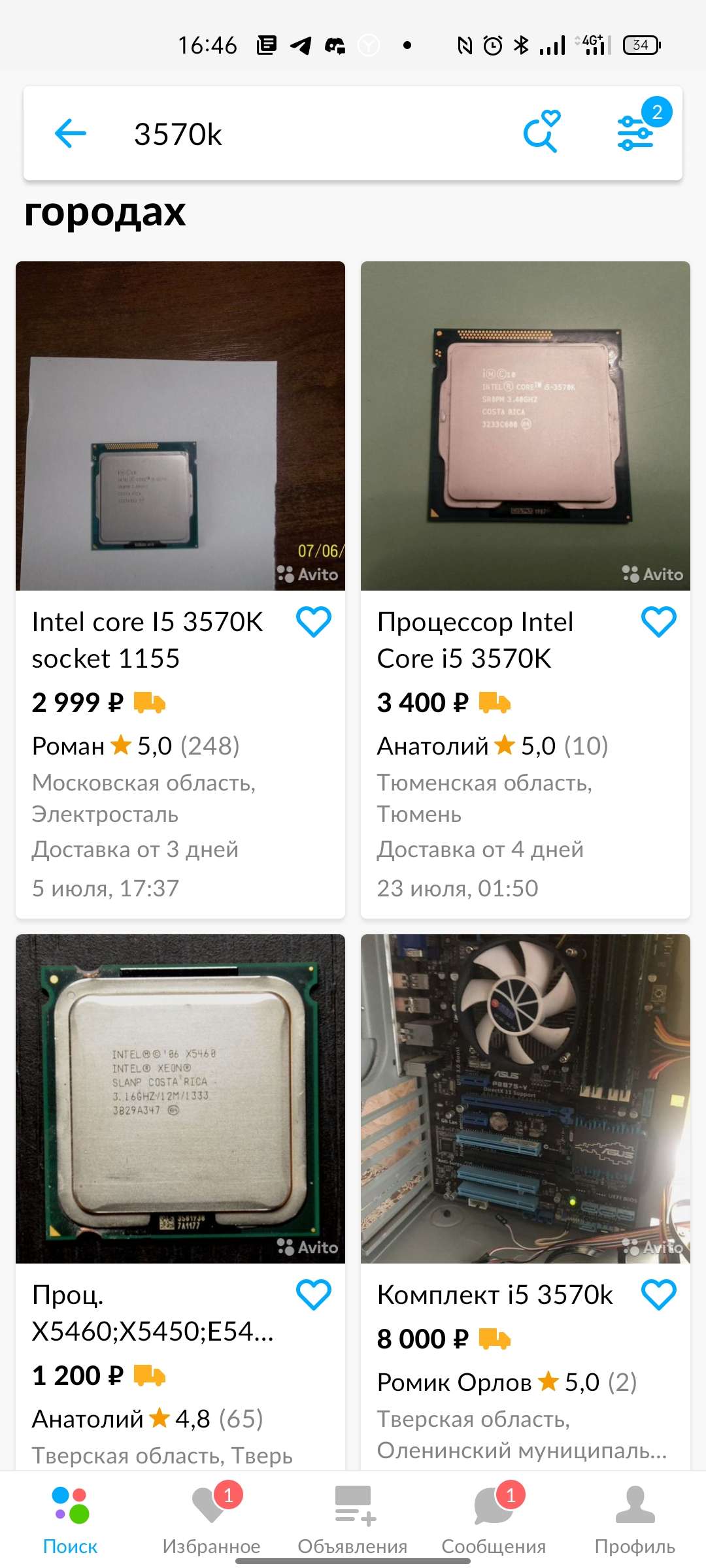Save this search with the heart-magnifier icon
Screen dimensions: 706x1568
pyautogui.click(x=542, y=131)
